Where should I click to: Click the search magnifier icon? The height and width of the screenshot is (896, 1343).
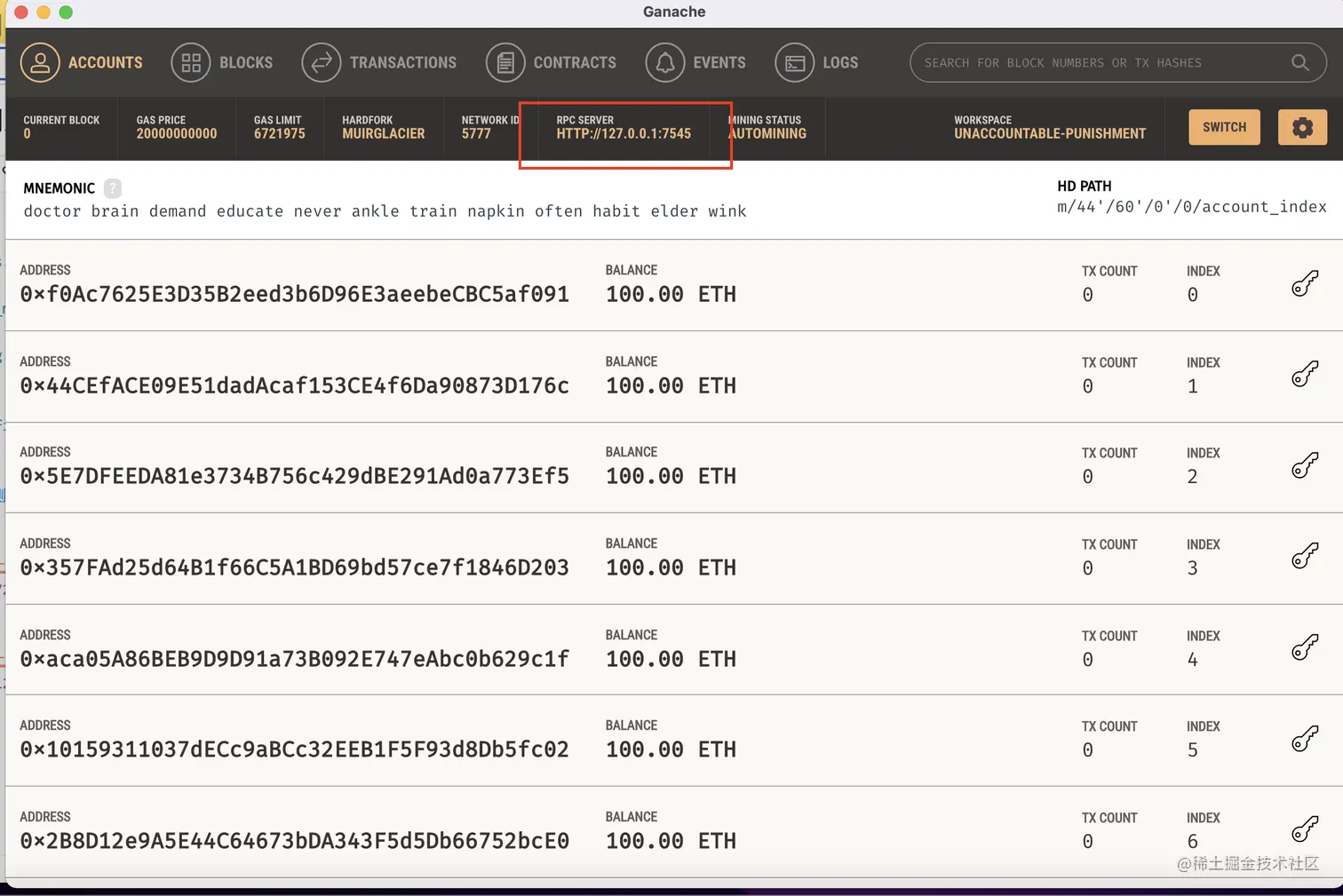[x=1300, y=63]
